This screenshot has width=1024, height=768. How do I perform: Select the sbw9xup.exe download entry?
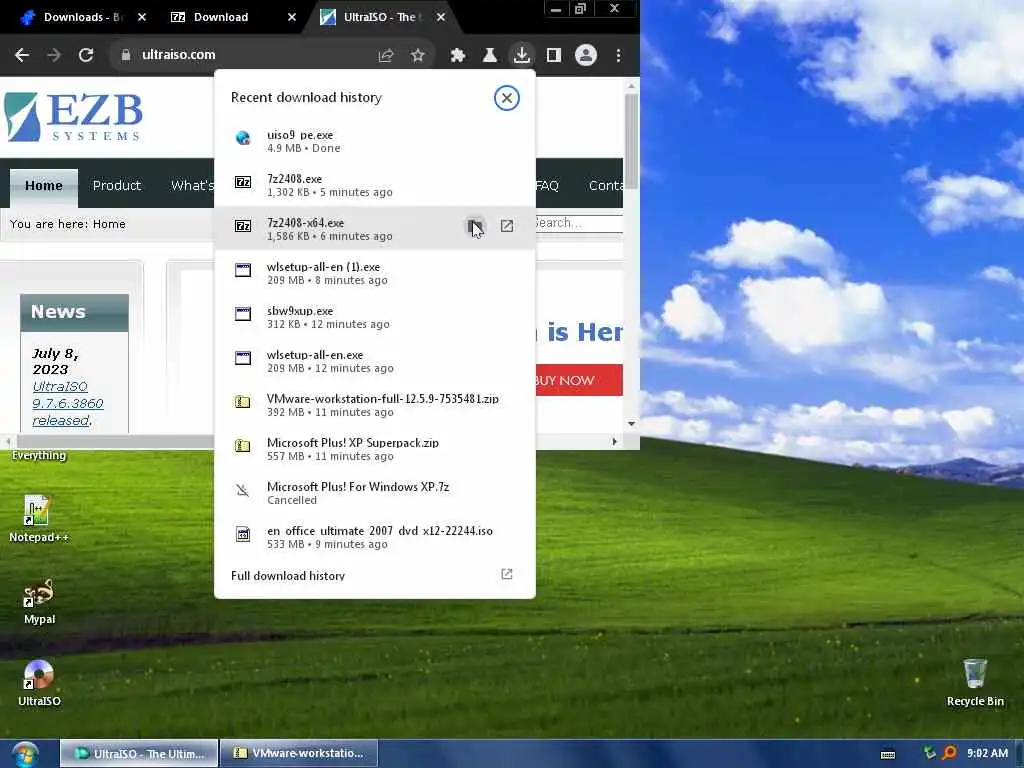click(375, 317)
